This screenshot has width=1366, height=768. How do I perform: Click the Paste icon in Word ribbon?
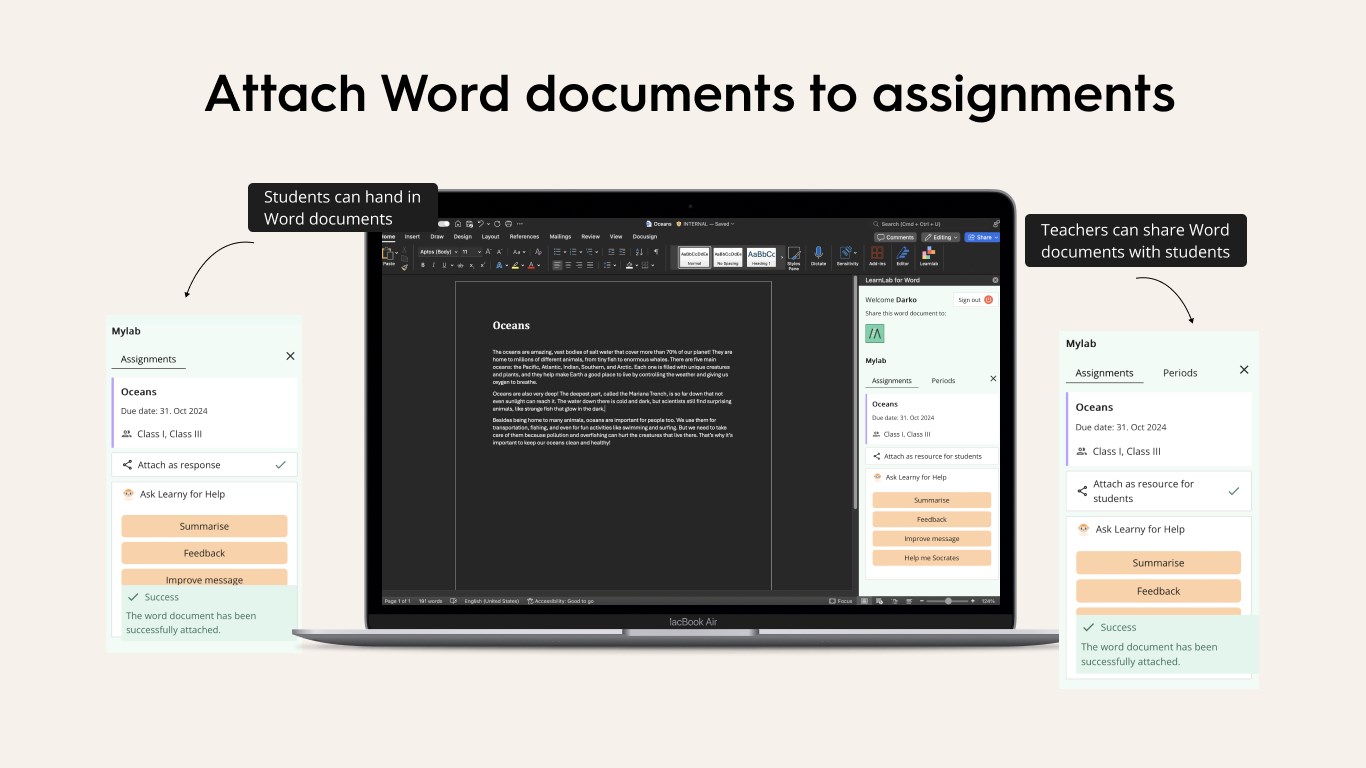click(388, 254)
